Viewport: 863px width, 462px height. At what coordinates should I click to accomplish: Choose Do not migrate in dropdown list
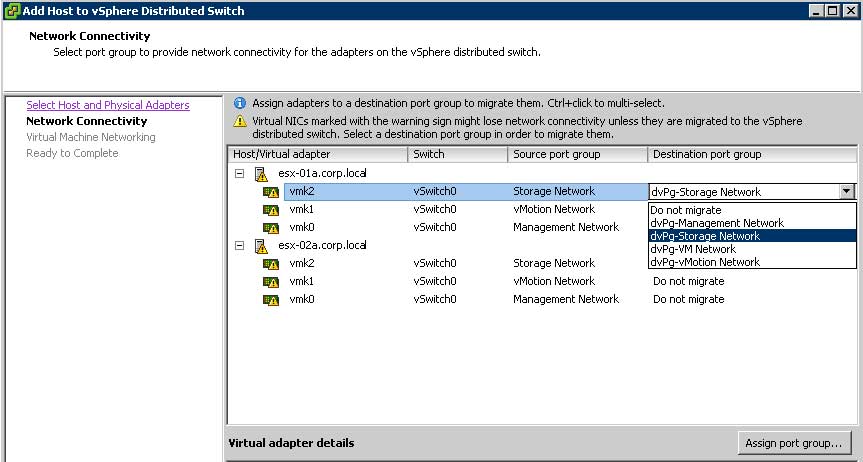[752, 210]
